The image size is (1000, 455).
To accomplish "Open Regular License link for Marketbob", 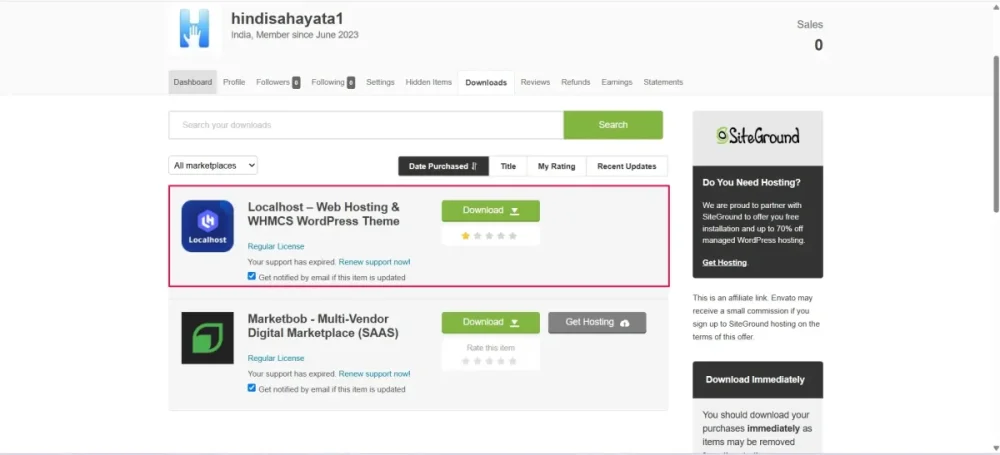I will [276, 358].
